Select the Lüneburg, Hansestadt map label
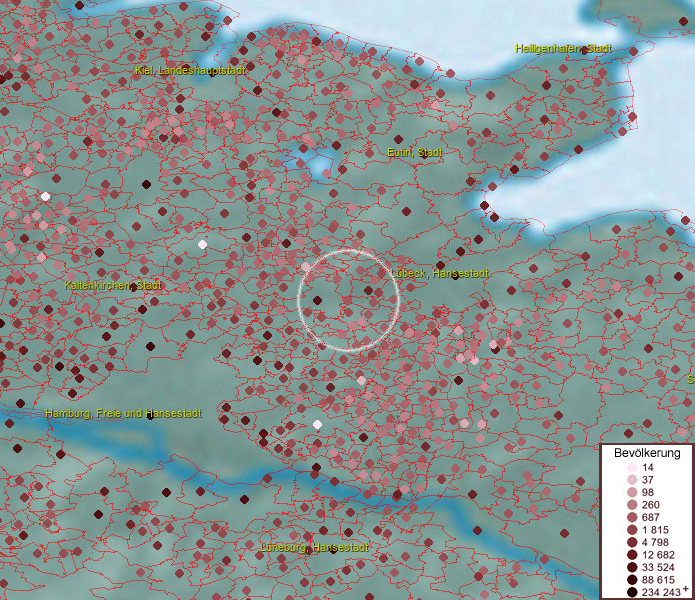 (314, 547)
